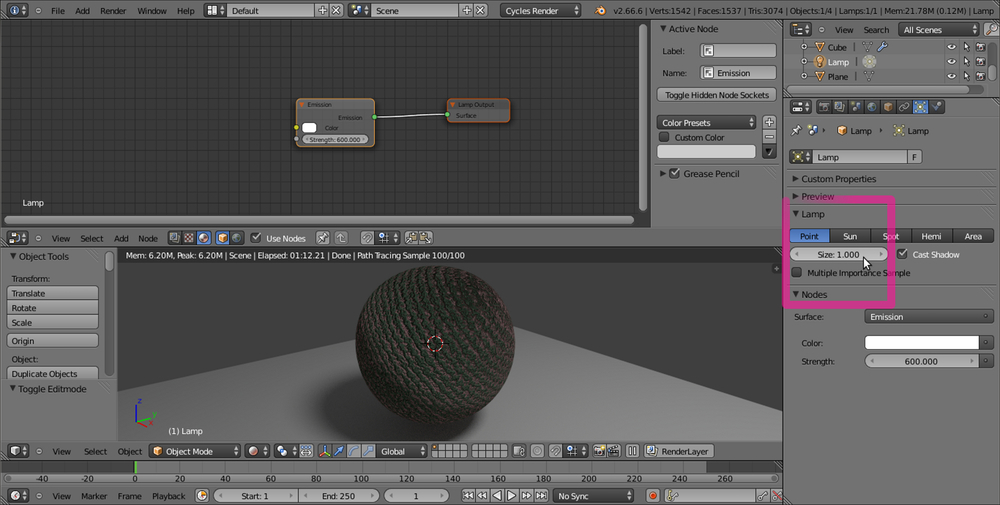Select the Sun lamp type tab
The width and height of the screenshot is (1000, 505).
[849, 237]
